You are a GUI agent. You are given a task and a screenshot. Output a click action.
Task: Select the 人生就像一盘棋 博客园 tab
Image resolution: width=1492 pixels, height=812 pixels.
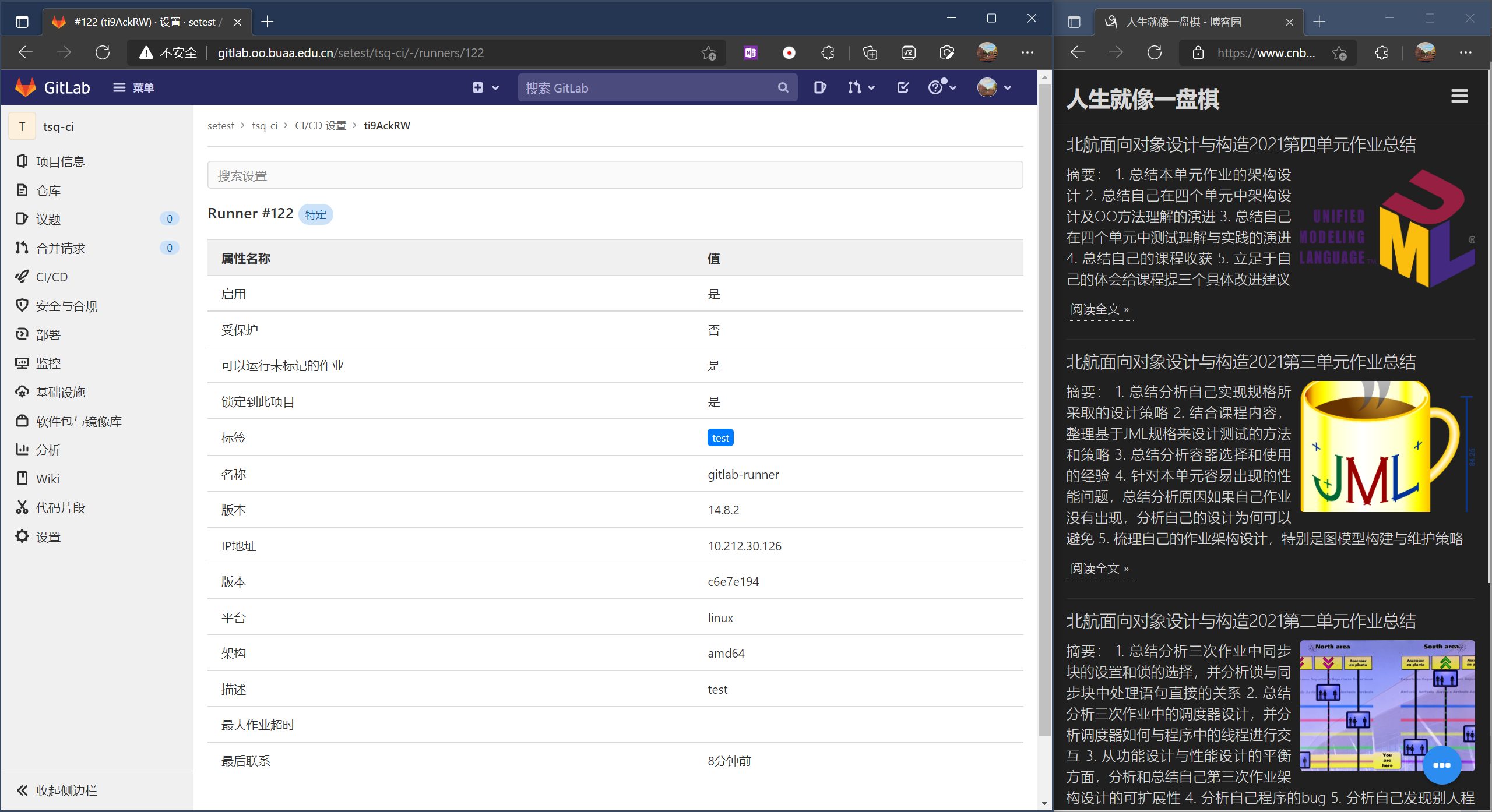point(1199,22)
